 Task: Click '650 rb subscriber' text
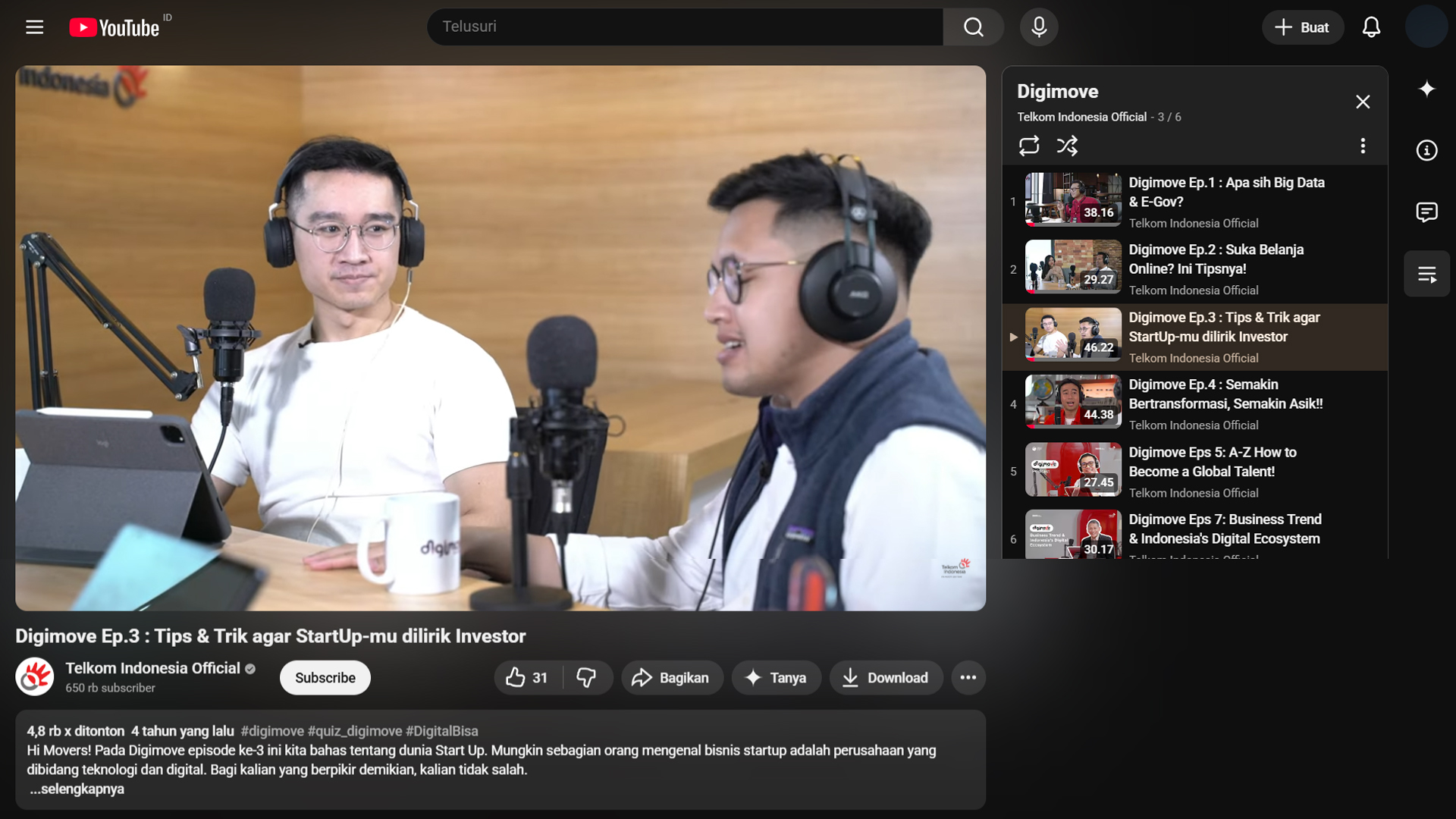point(110,688)
